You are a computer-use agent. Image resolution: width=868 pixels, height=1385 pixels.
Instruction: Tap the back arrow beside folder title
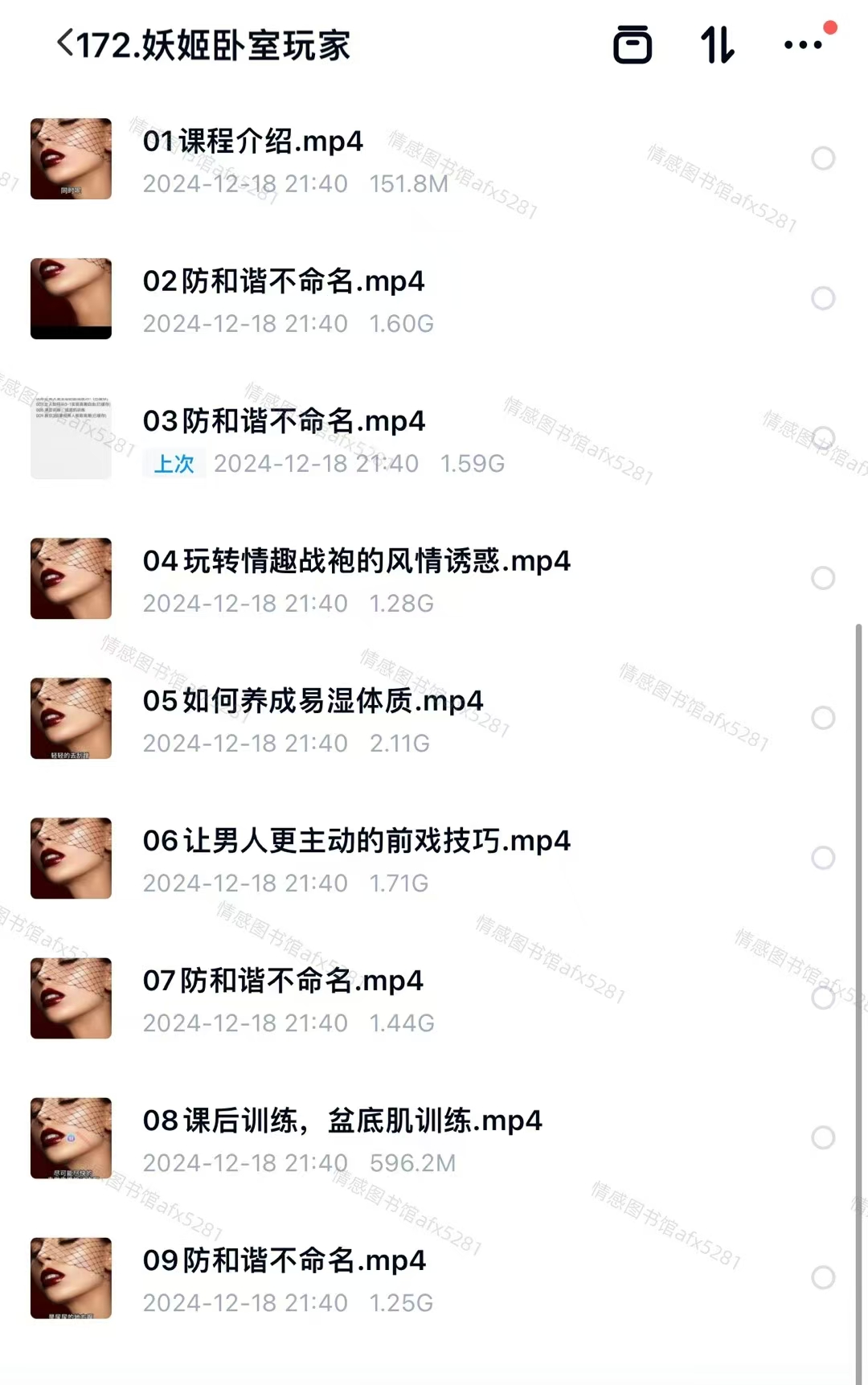tap(65, 43)
